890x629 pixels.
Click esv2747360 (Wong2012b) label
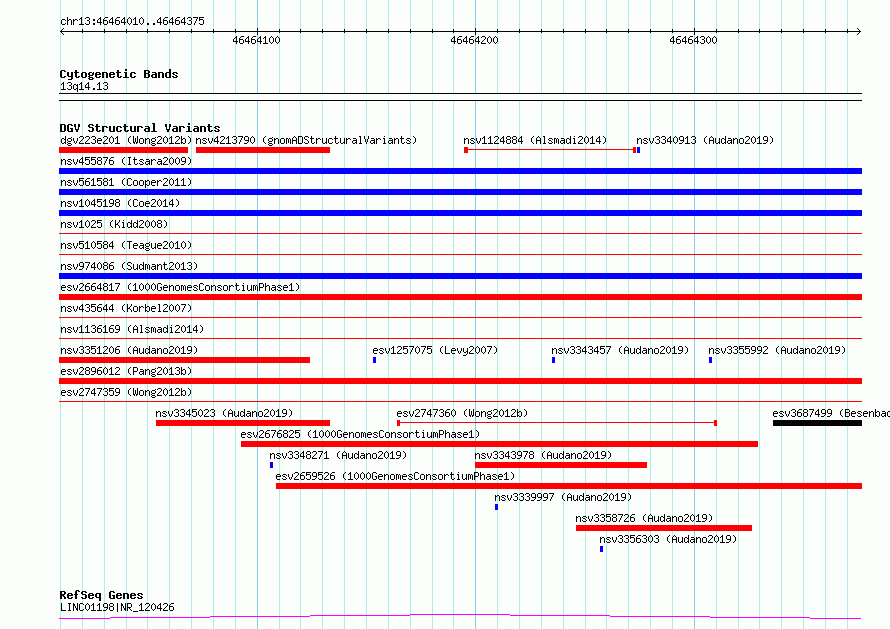(x=462, y=413)
